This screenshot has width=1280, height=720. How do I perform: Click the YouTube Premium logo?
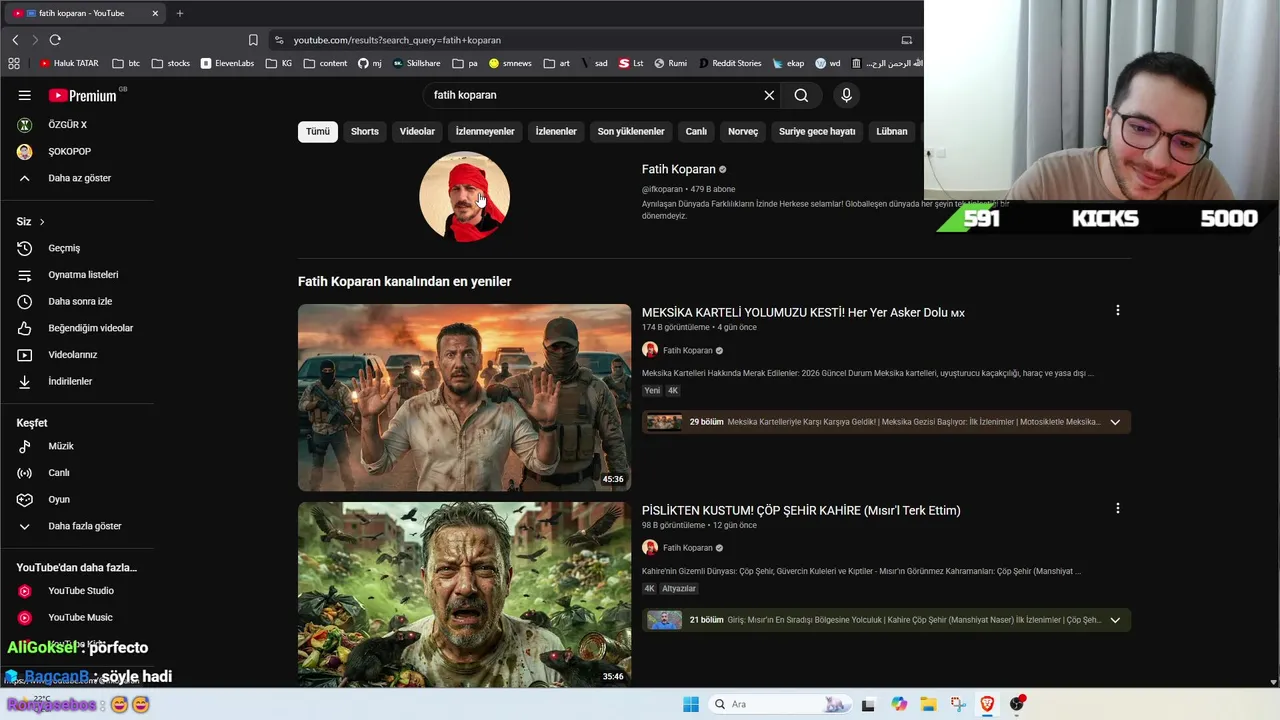point(83,96)
